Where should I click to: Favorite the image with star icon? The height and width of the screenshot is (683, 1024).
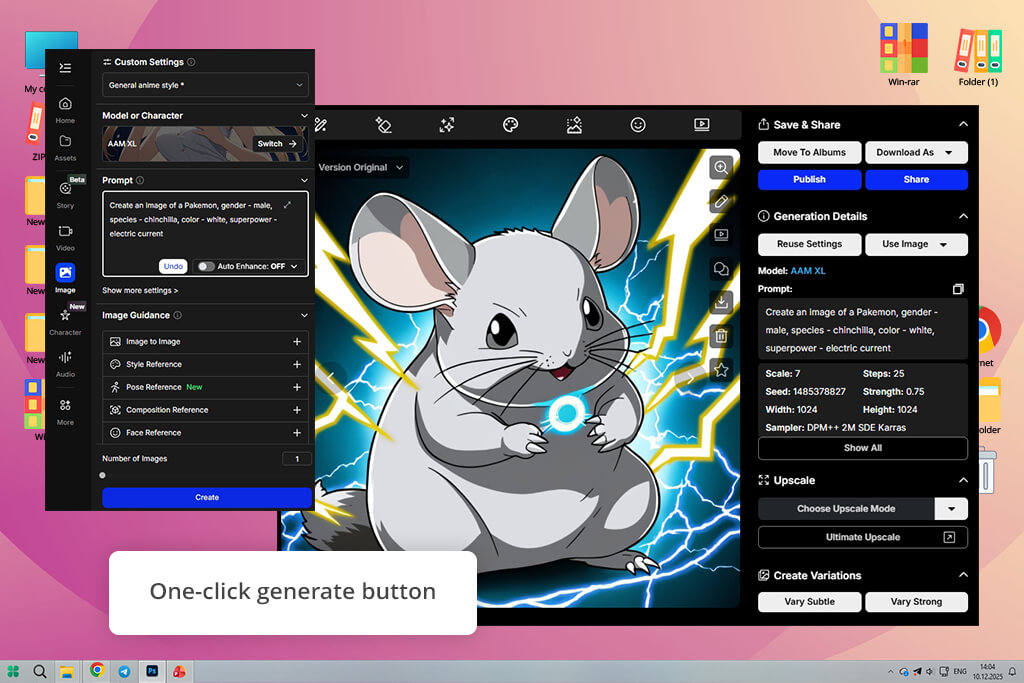point(721,370)
